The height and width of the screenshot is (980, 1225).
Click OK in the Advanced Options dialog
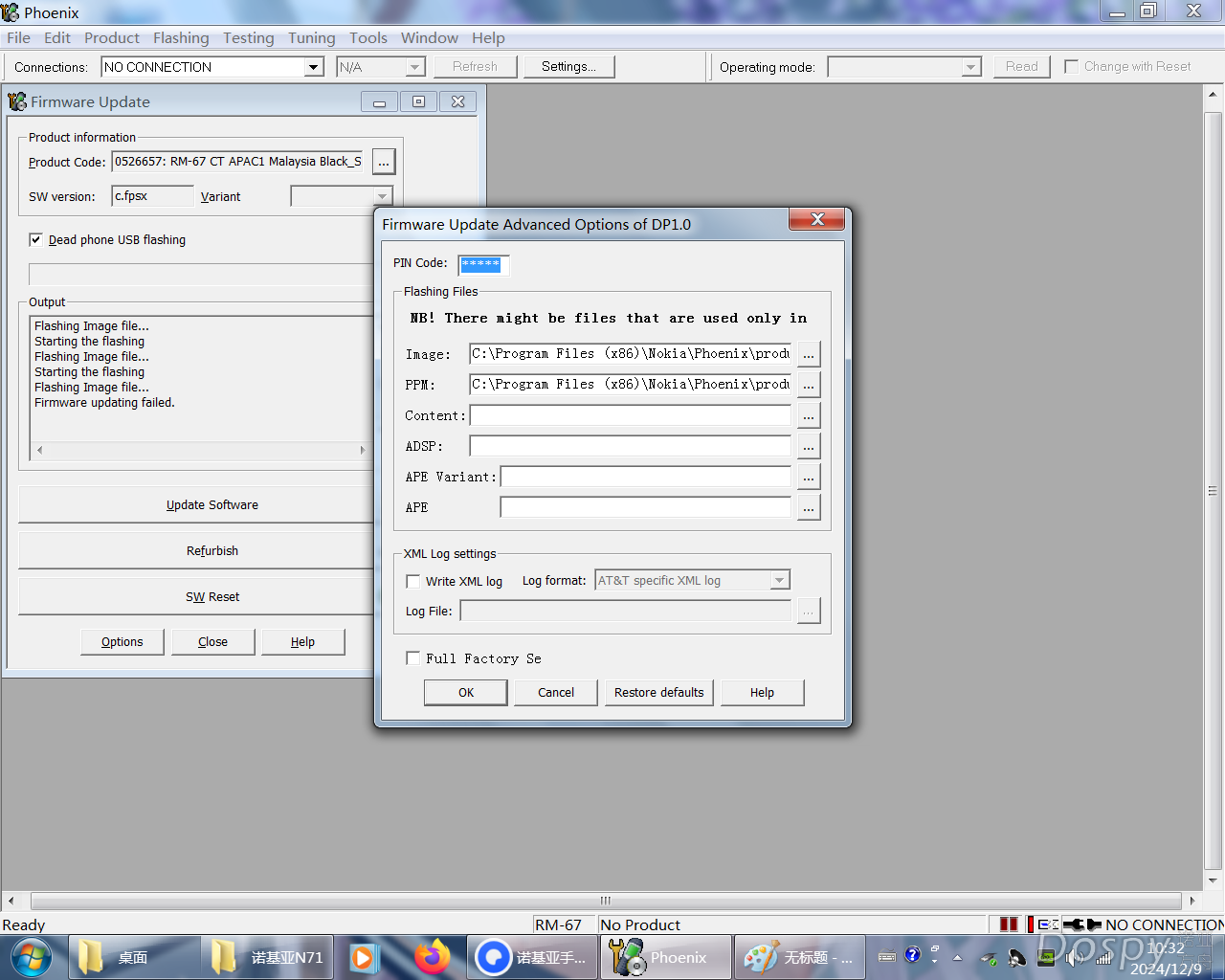point(466,693)
